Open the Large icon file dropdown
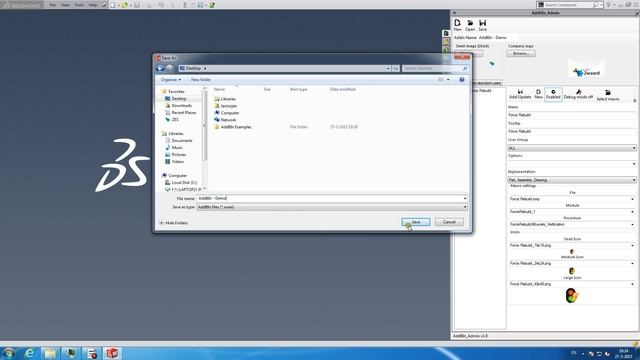The width and height of the screenshot is (640, 360). [x=571, y=284]
